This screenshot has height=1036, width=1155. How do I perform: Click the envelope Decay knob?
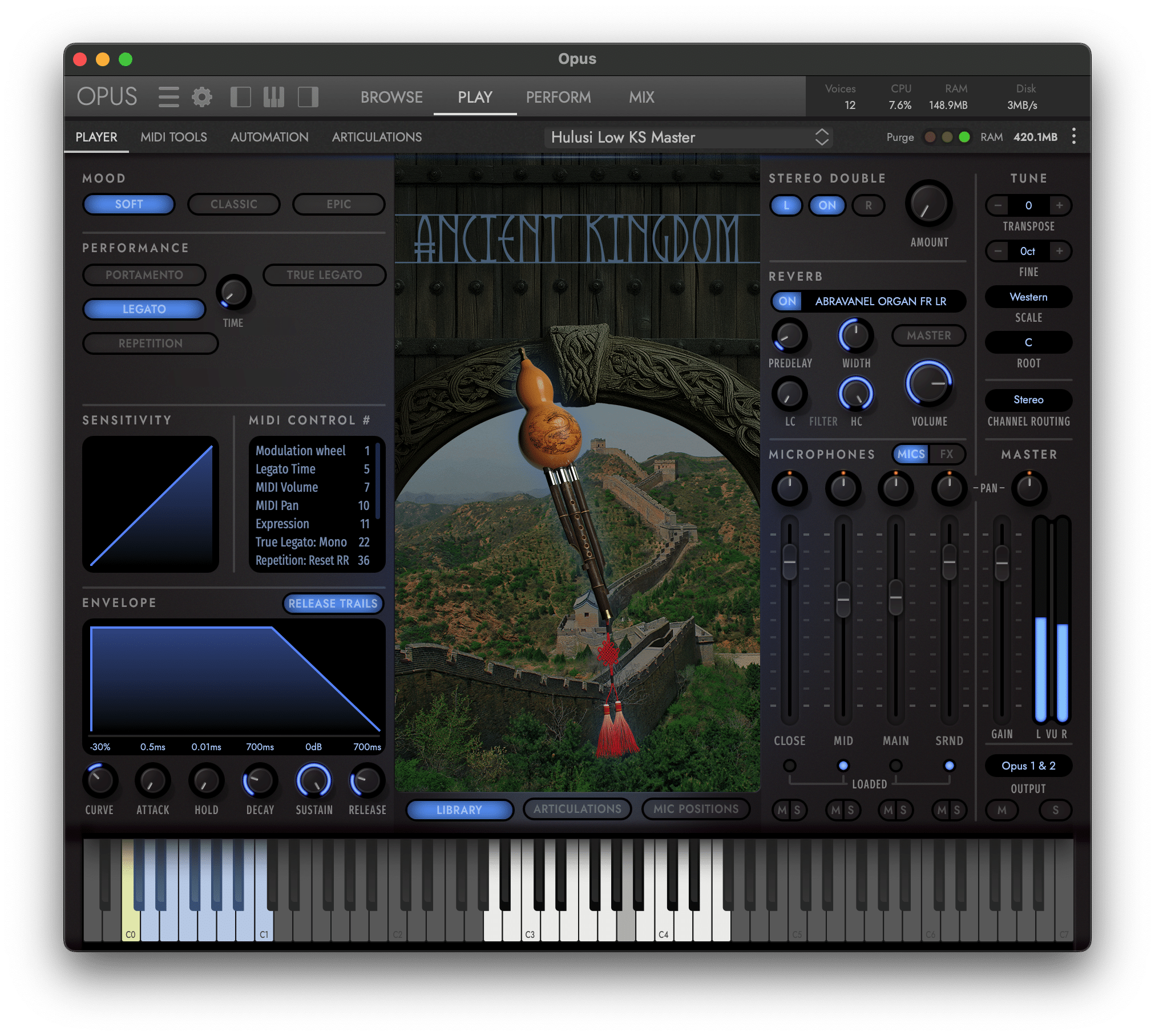tap(260, 780)
